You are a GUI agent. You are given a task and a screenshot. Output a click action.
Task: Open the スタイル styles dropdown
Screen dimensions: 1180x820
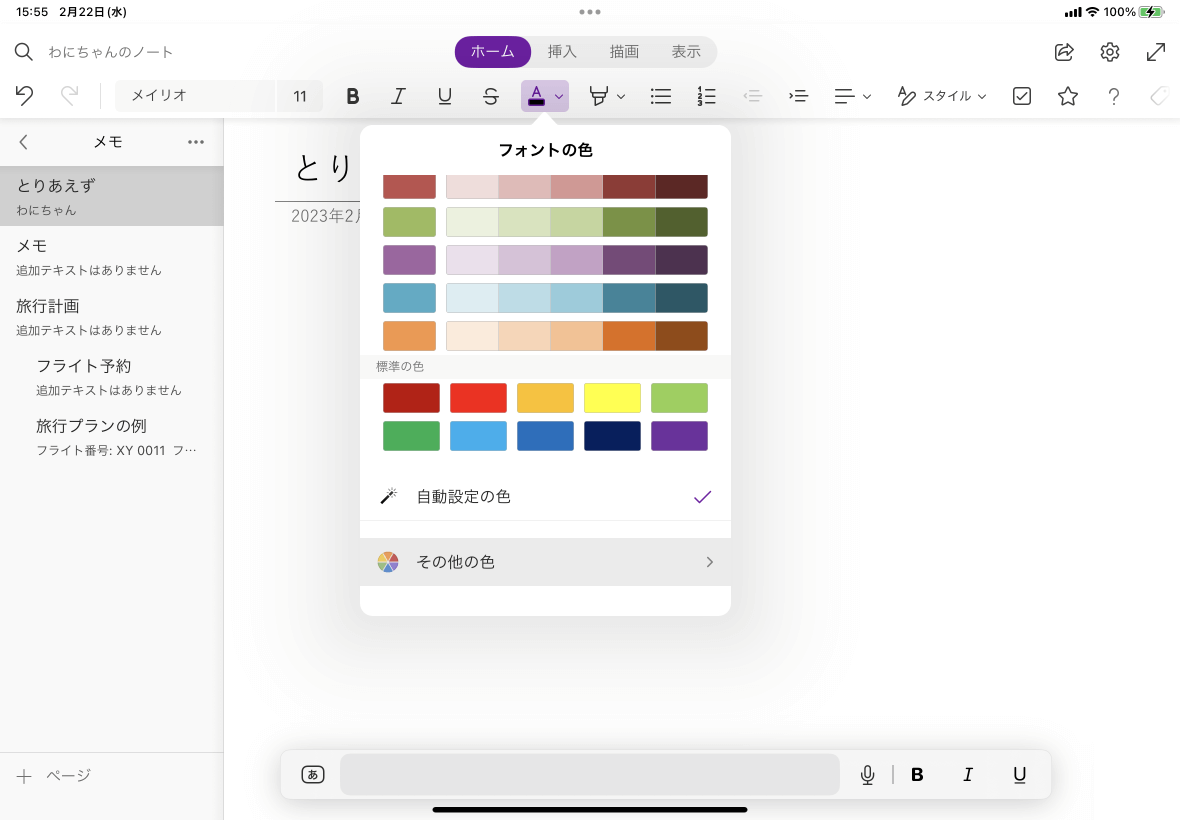click(941, 96)
